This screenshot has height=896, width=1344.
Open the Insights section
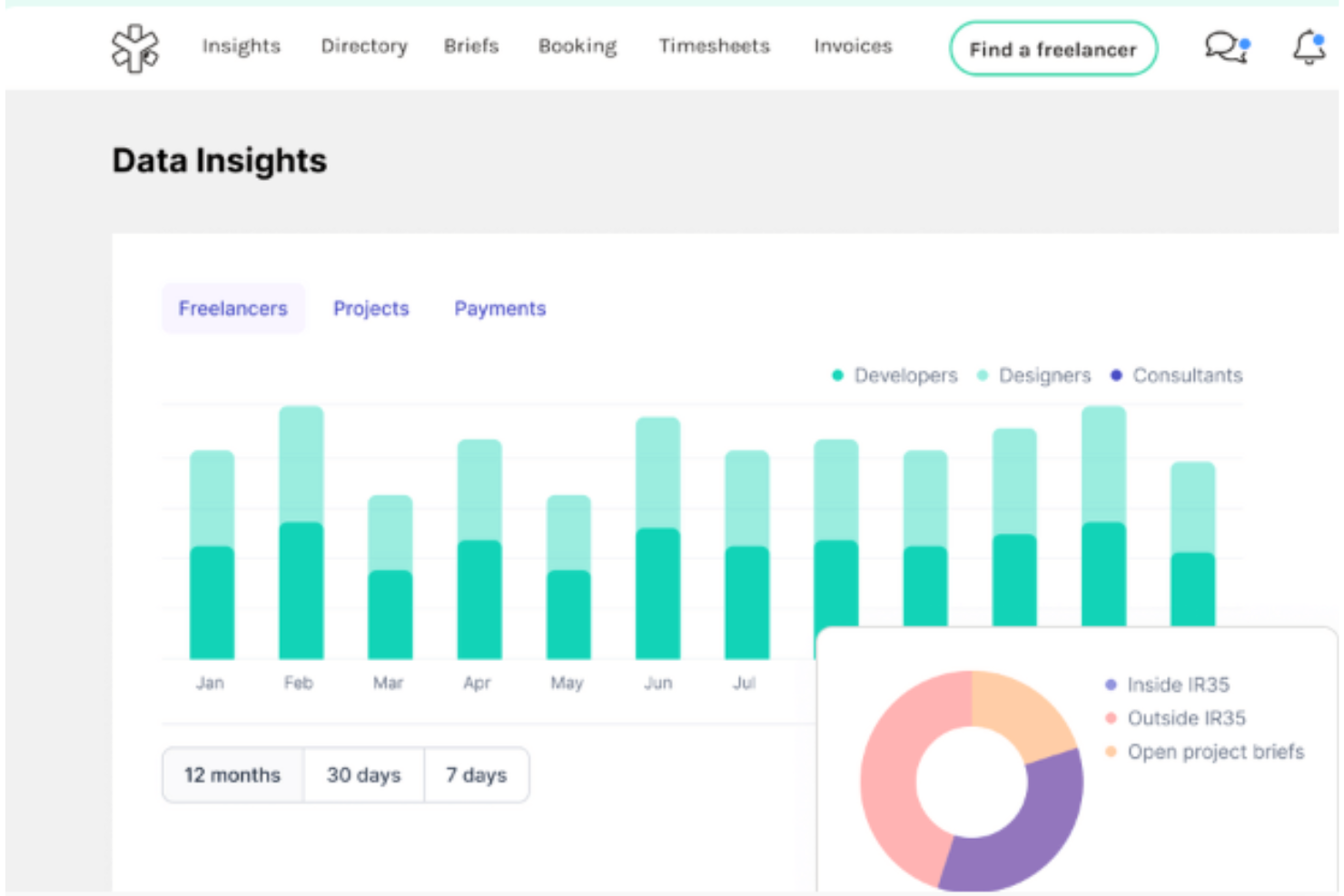[x=242, y=46]
